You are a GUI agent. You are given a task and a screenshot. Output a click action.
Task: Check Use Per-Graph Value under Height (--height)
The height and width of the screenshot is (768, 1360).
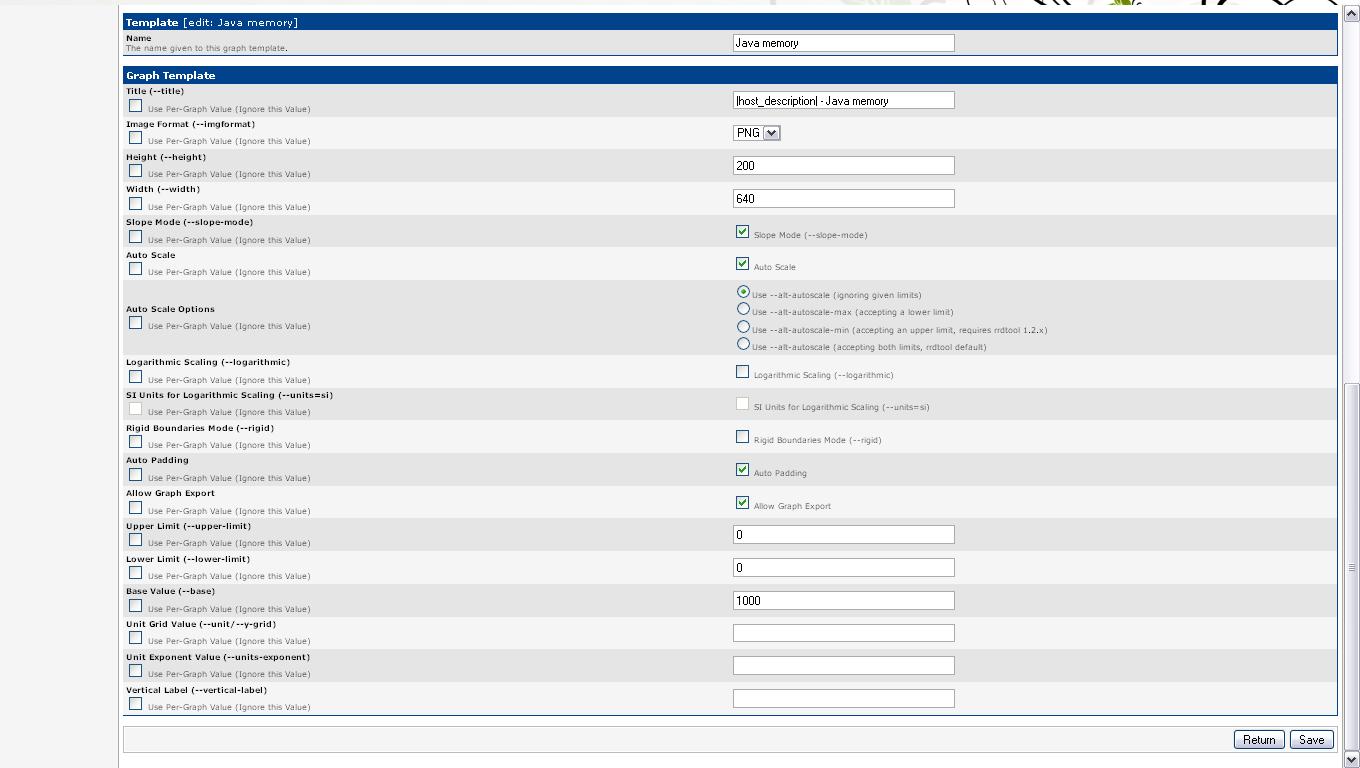click(135, 171)
